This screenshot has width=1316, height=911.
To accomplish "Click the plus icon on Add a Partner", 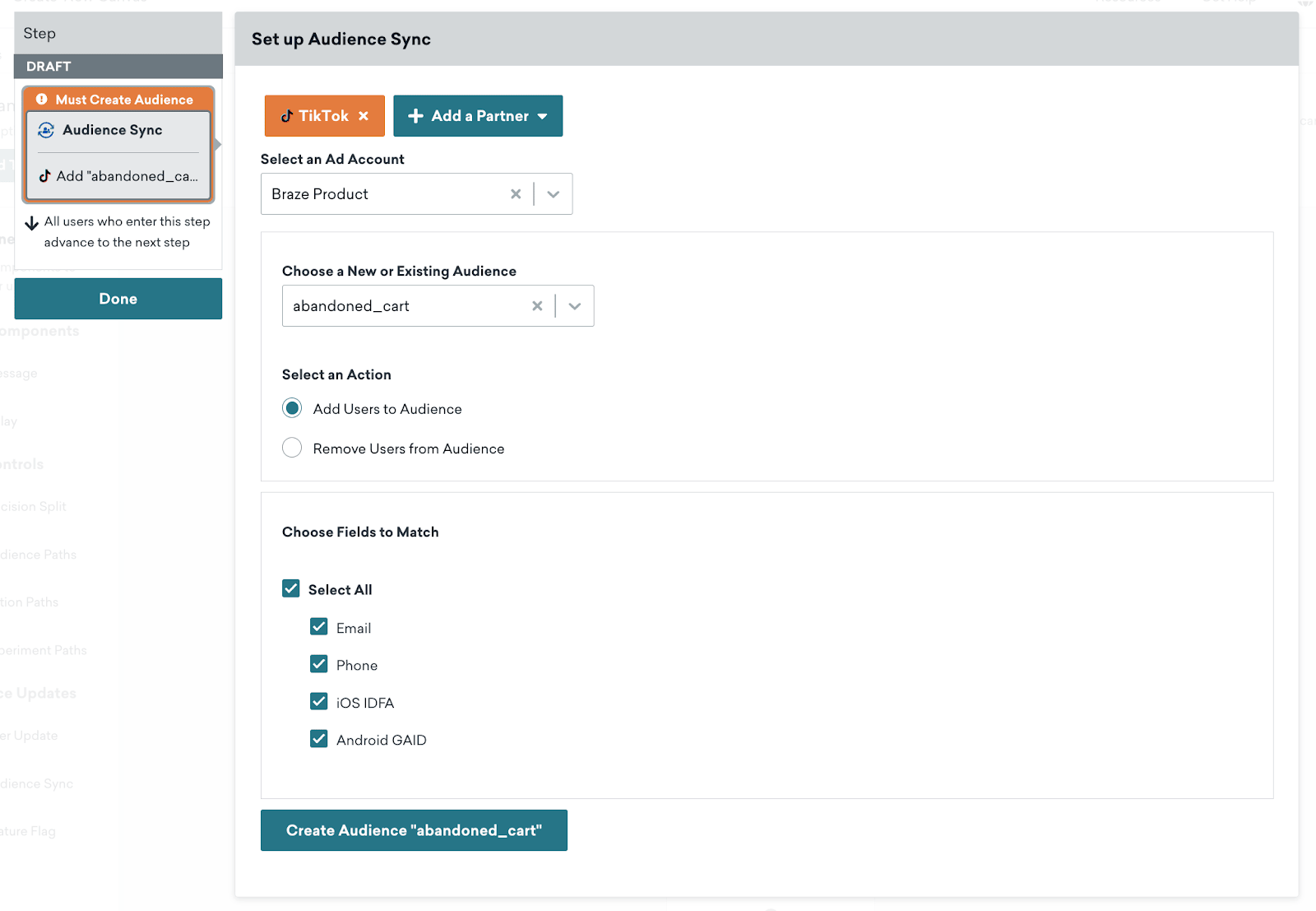I will tap(416, 116).
